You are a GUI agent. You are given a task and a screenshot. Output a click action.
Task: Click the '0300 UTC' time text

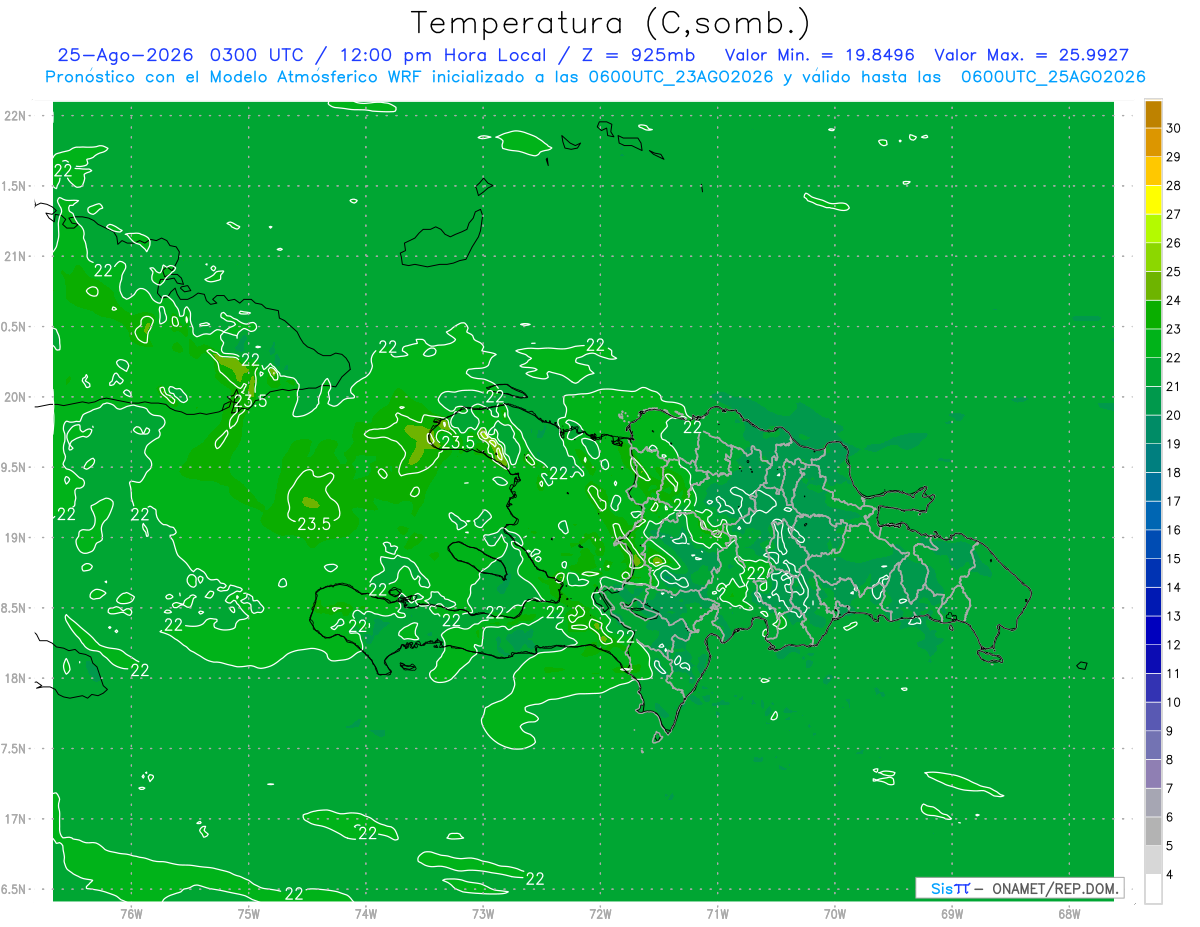(x=257, y=55)
